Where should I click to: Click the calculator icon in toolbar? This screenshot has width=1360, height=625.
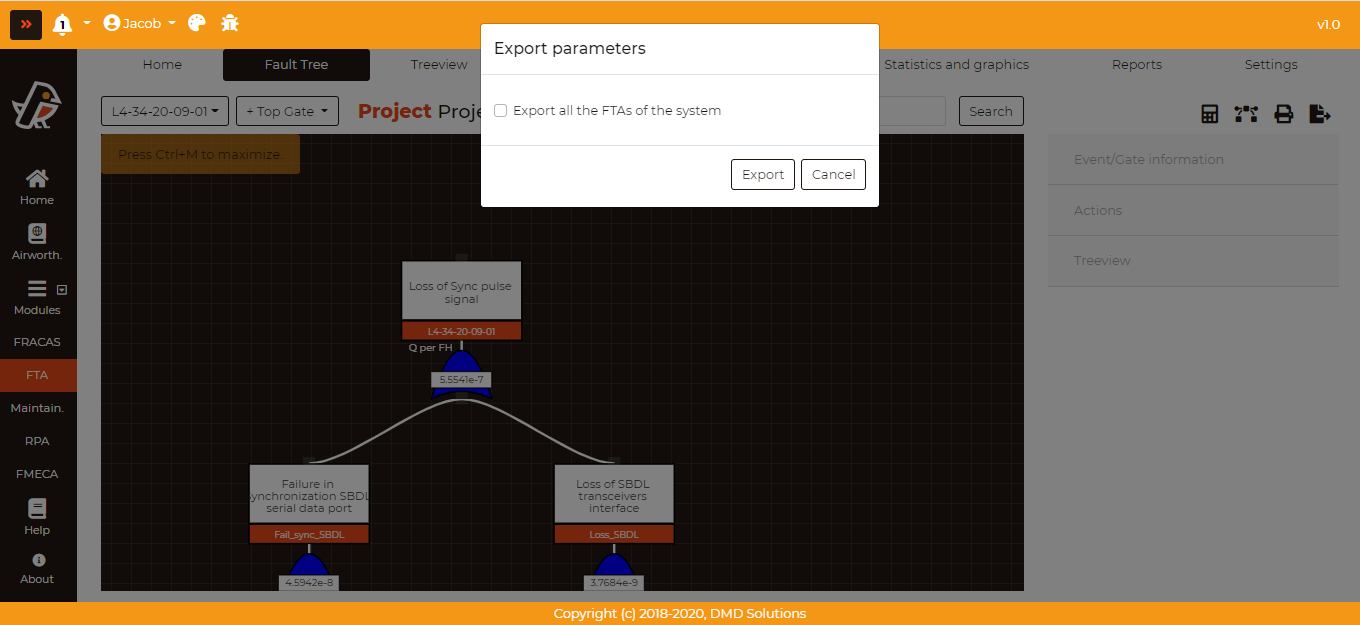point(1210,114)
